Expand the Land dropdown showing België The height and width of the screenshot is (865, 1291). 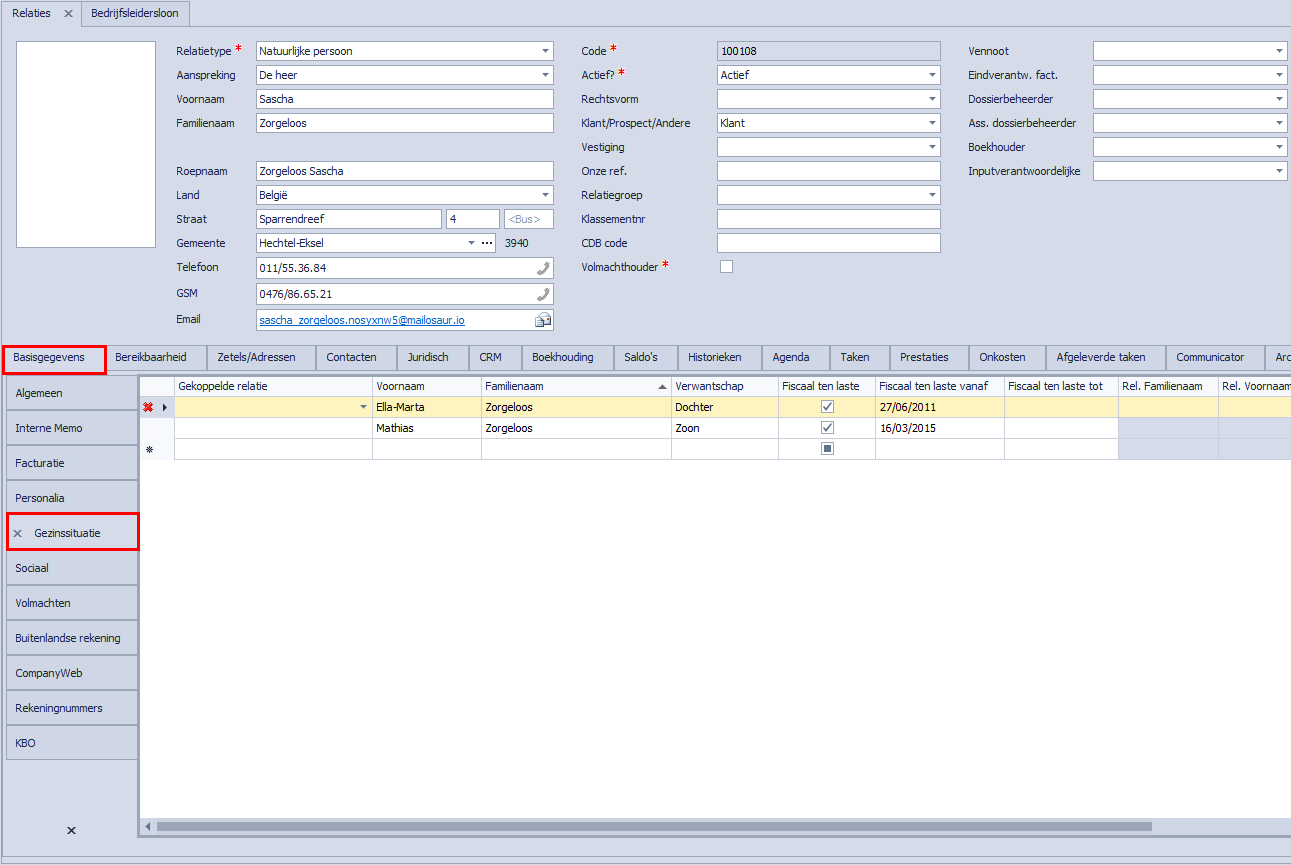coord(545,196)
